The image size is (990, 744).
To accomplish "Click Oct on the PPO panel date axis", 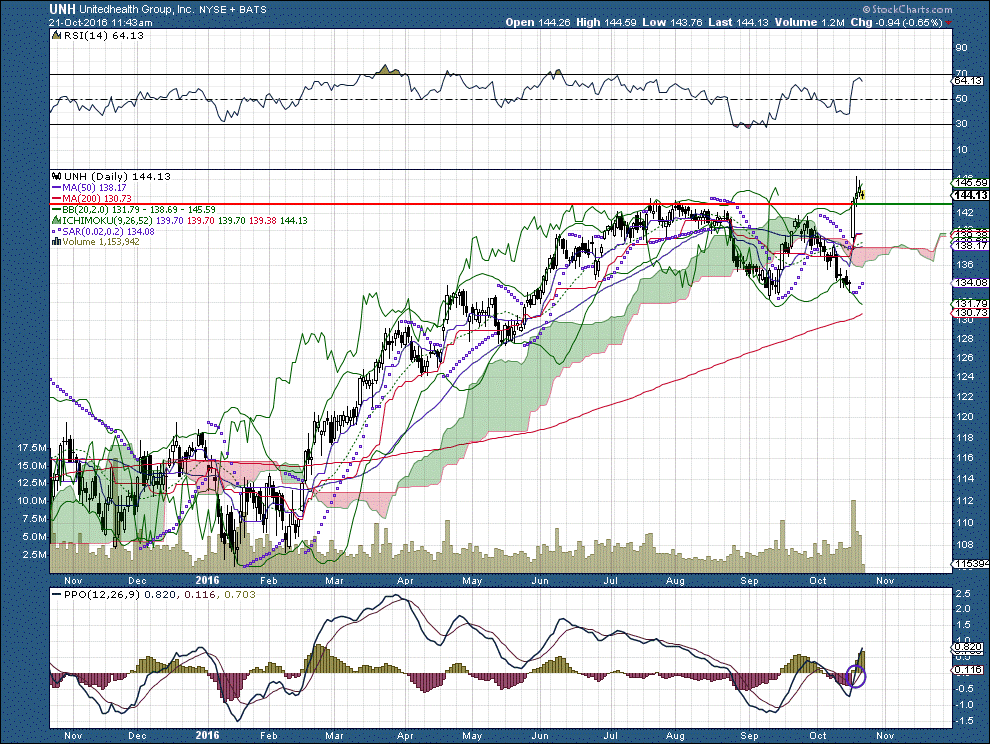I will point(818,736).
